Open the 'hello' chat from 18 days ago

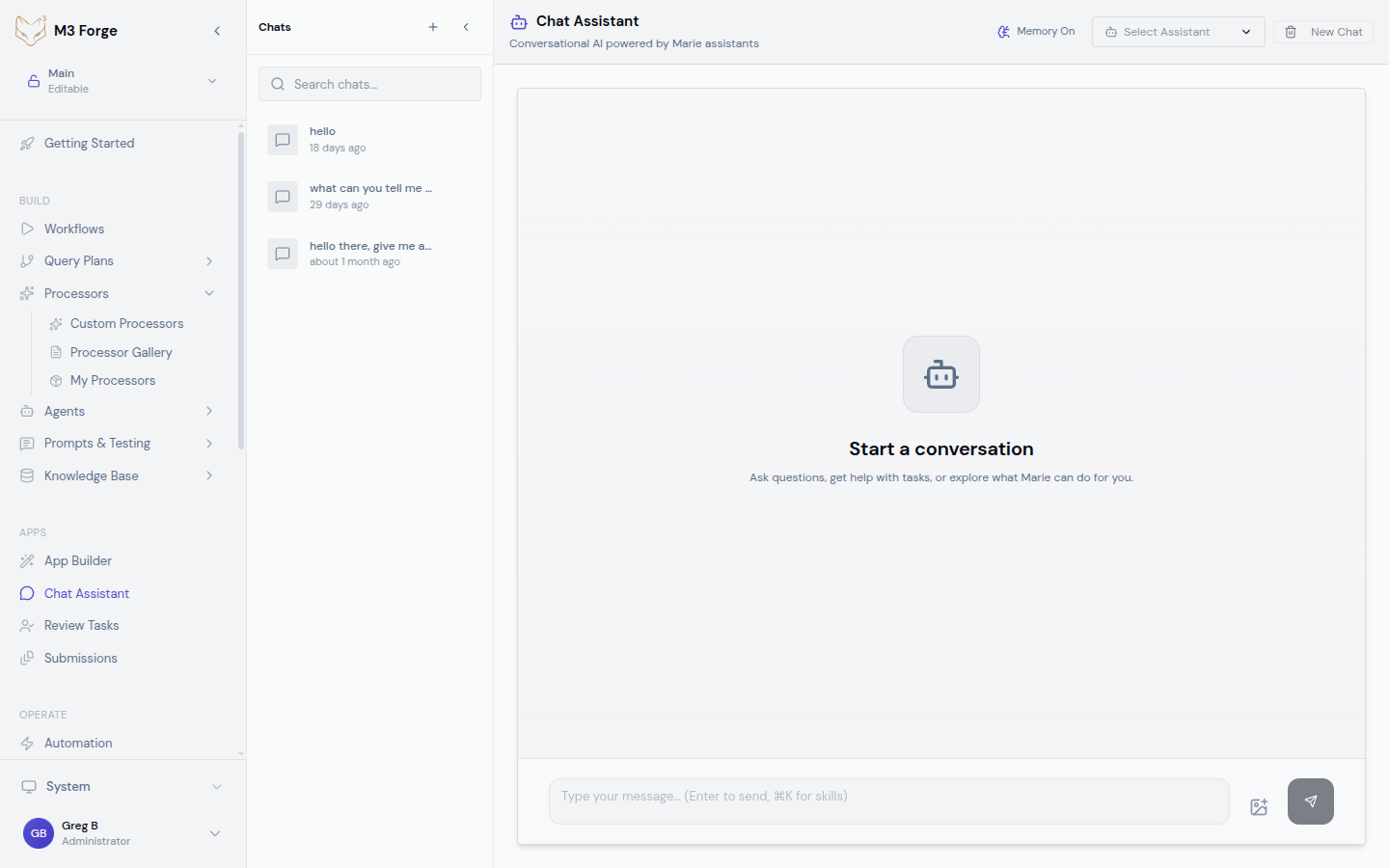[369, 140]
